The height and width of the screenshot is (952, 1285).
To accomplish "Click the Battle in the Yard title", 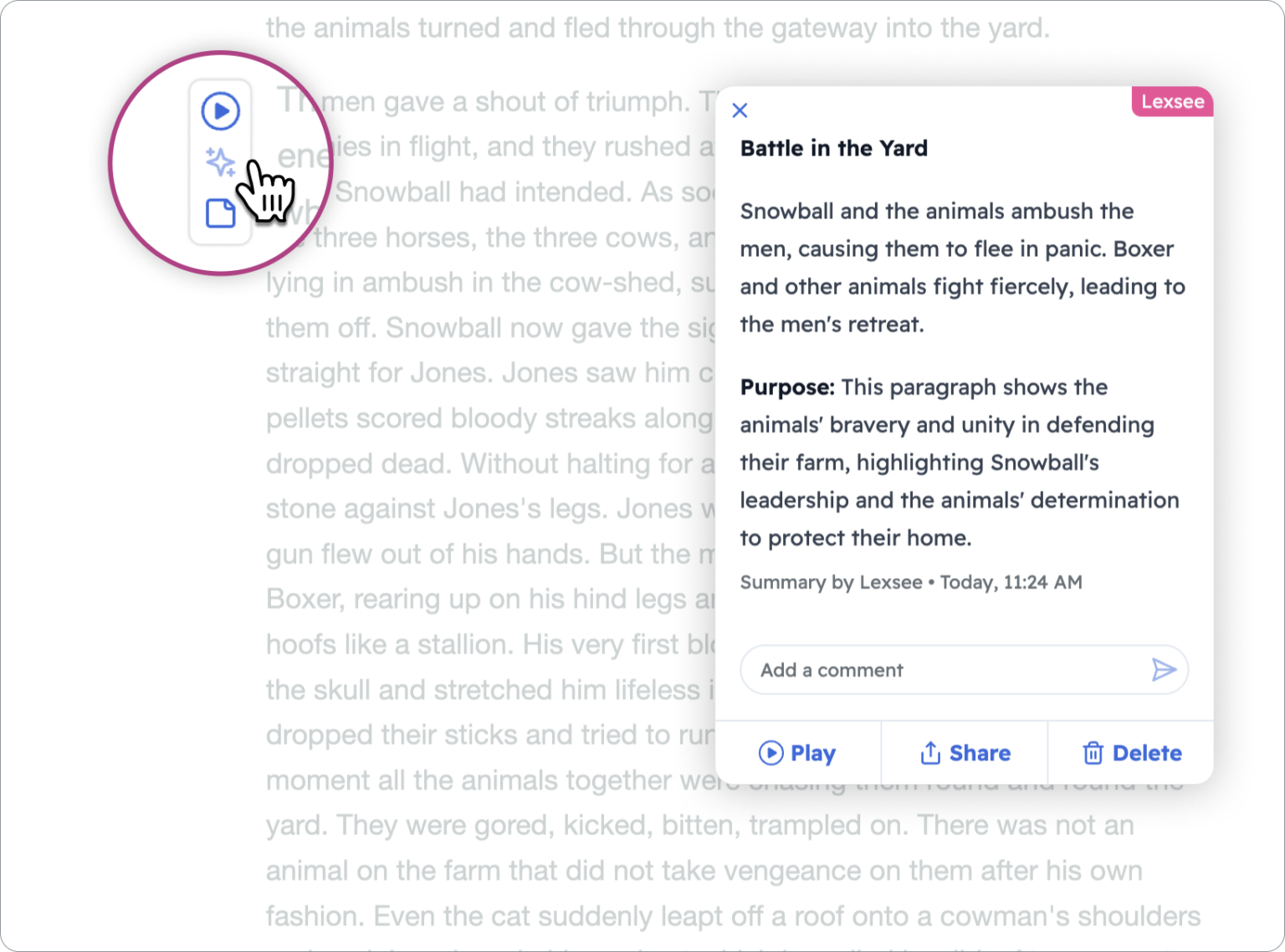I will coord(833,148).
